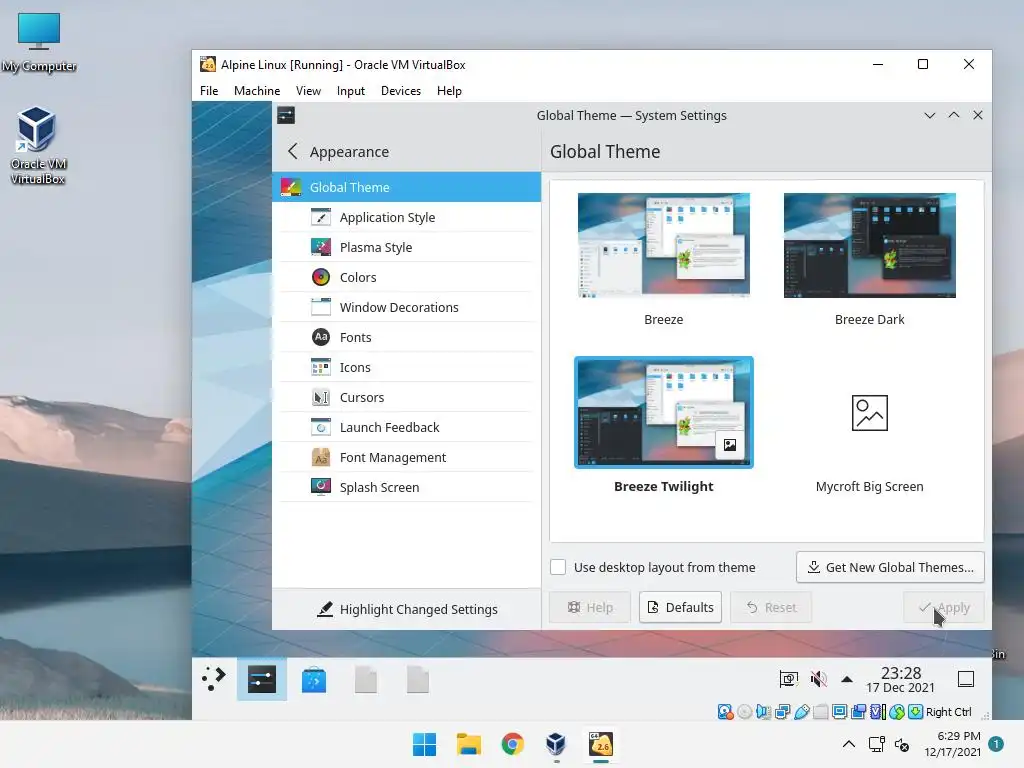The image size is (1024, 768).
Task: Click the VirtualBox network adapter indicator
Action: [x=782, y=712]
